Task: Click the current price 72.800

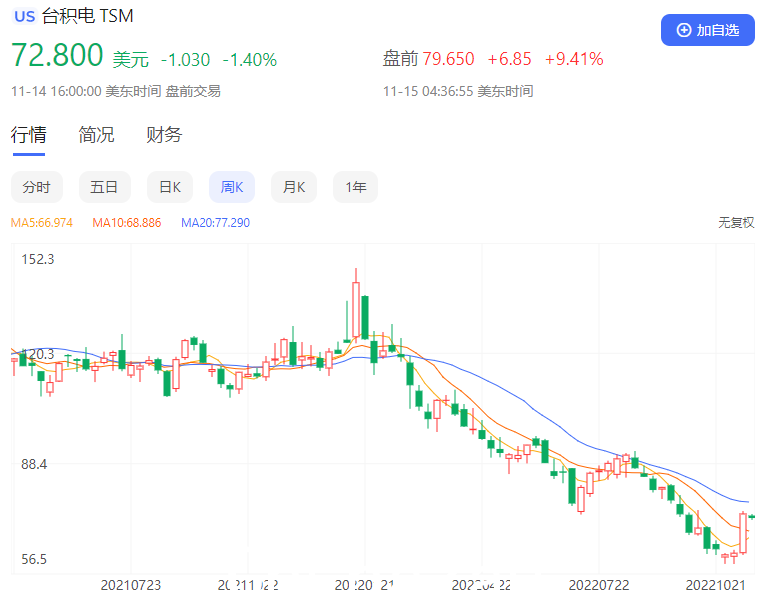Action: 57,54
